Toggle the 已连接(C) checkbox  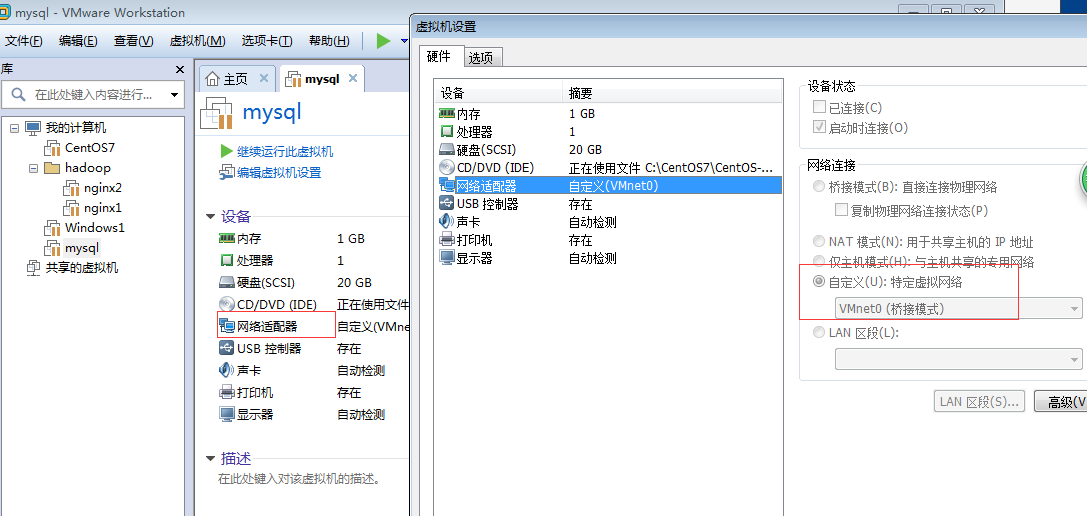coord(819,108)
